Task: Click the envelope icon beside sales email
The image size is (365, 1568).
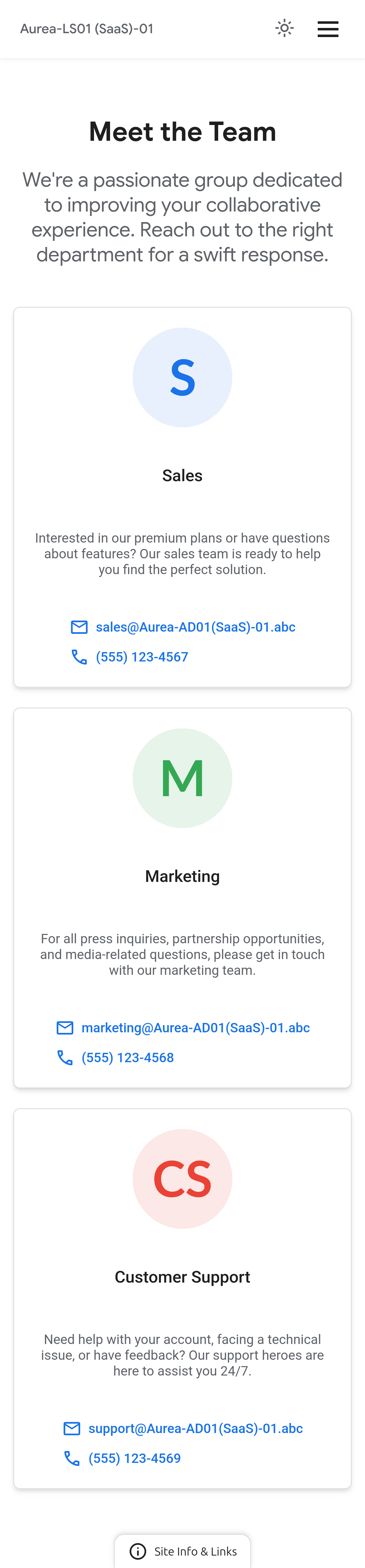Action: [79, 627]
